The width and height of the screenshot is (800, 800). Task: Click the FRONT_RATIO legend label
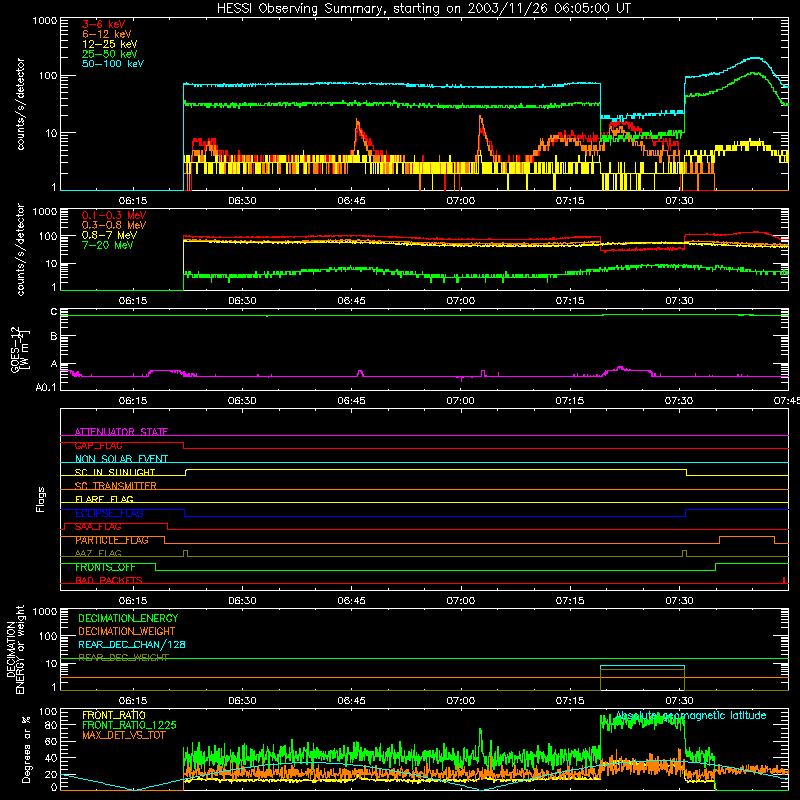click(x=114, y=715)
